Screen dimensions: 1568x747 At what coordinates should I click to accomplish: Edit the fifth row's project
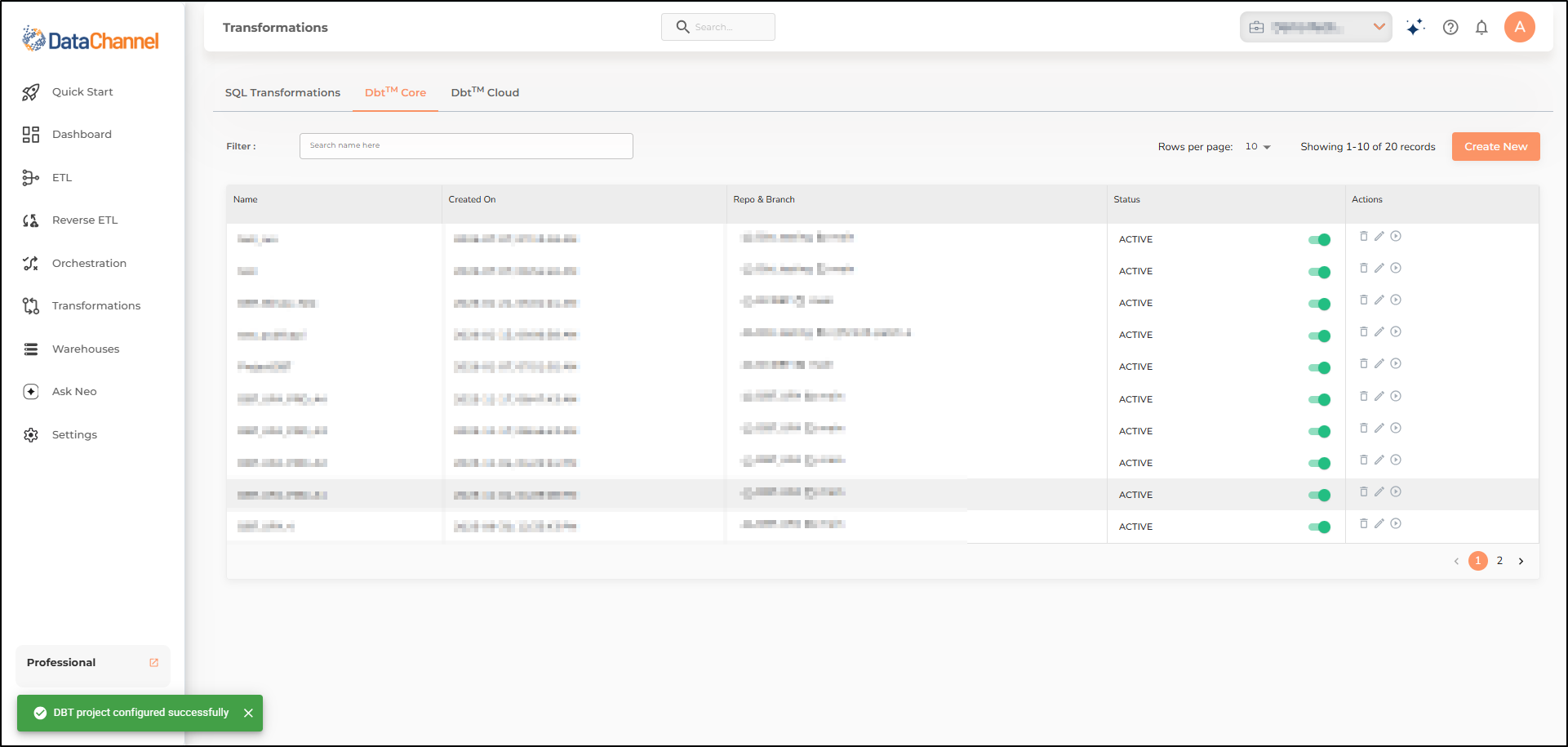1379,363
